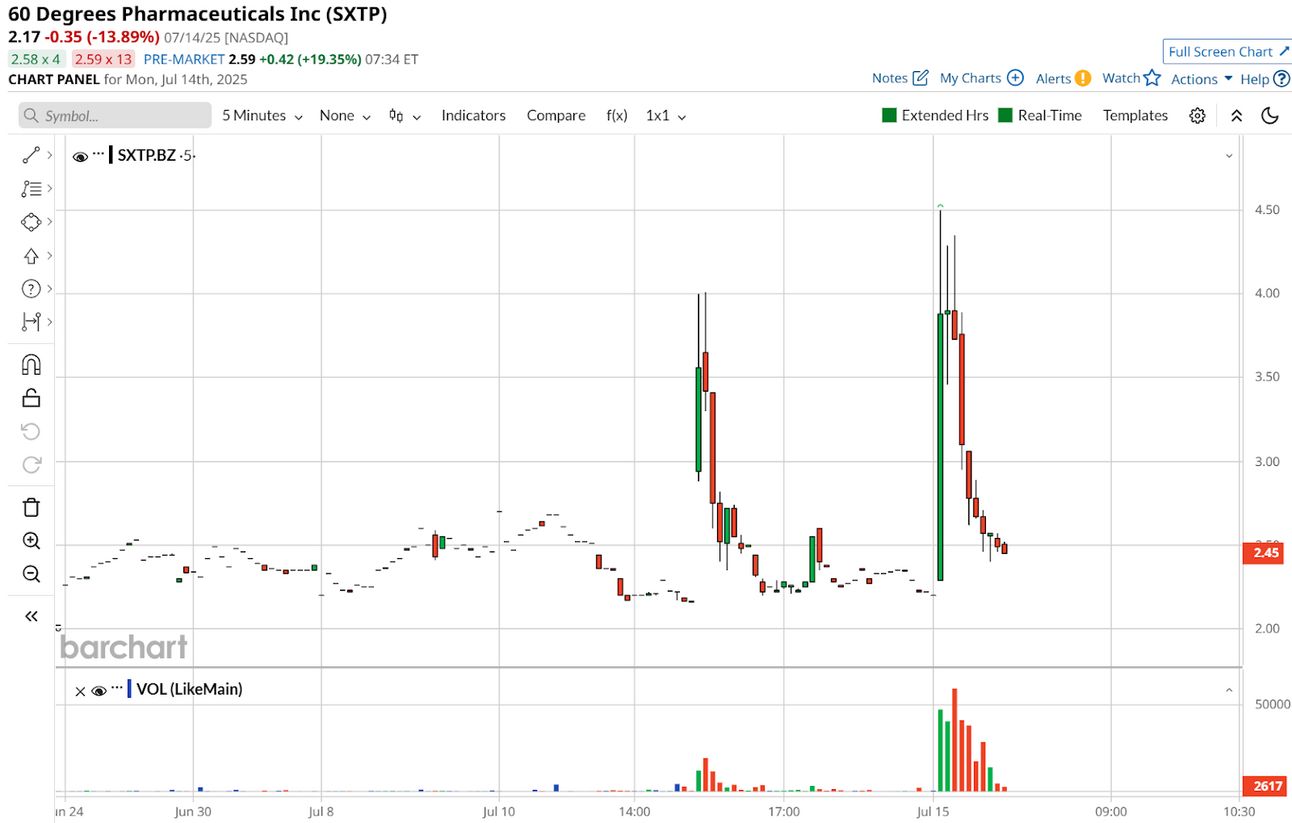
Task: Open Full Screen Chart
Action: coord(1226,51)
